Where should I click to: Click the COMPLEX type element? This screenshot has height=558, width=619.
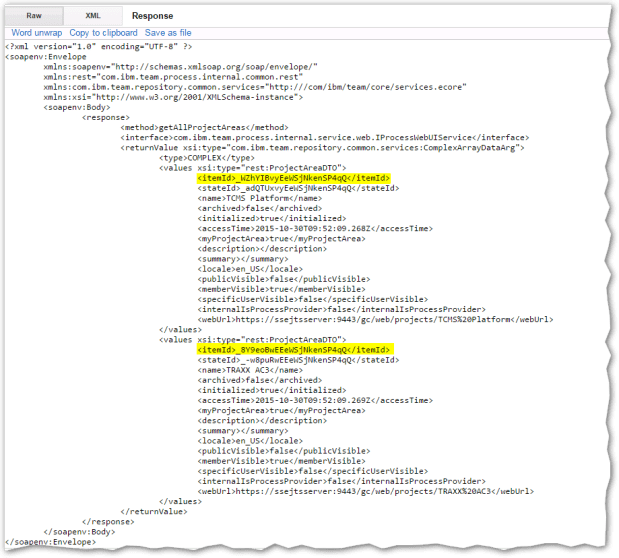click(x=202, y=158)
